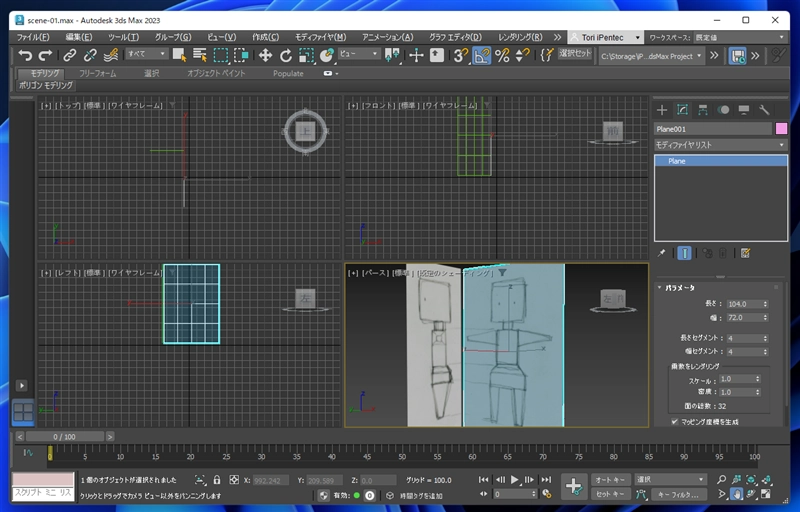Collapse the パラメータ rollout

[x=680, y=288]
